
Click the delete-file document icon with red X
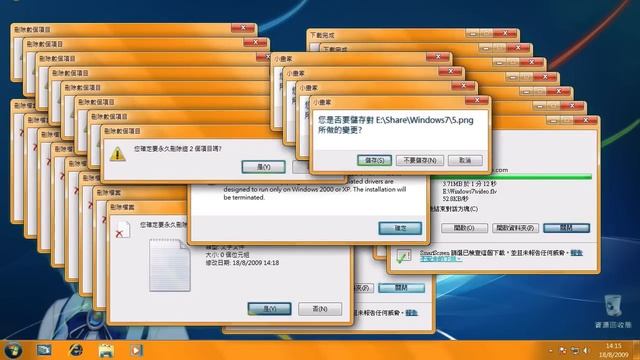[x=123, y=229]
